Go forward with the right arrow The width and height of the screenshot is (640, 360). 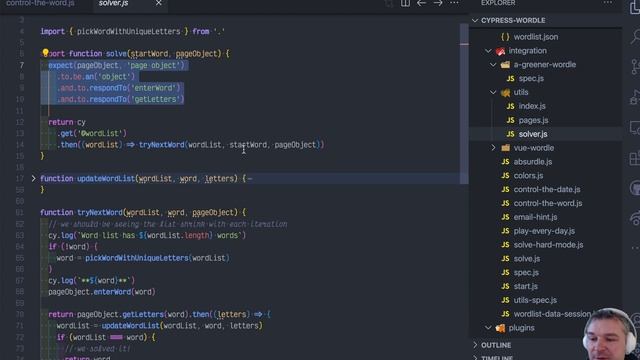(438, 3)
